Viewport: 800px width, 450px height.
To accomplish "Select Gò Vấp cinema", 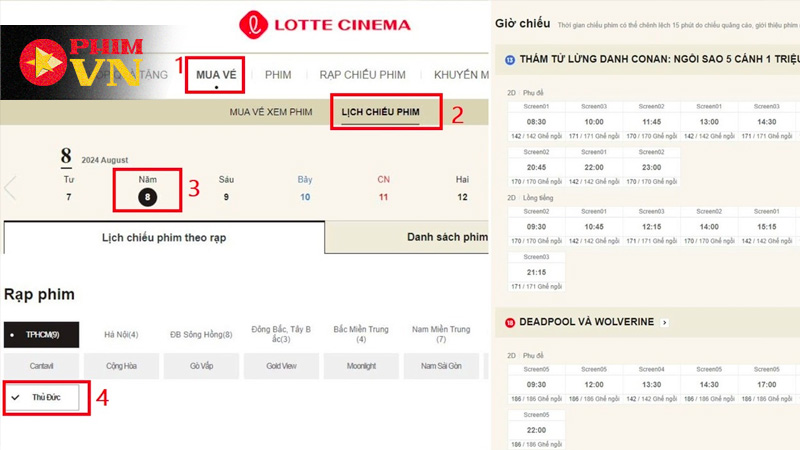I will (201, 366).
